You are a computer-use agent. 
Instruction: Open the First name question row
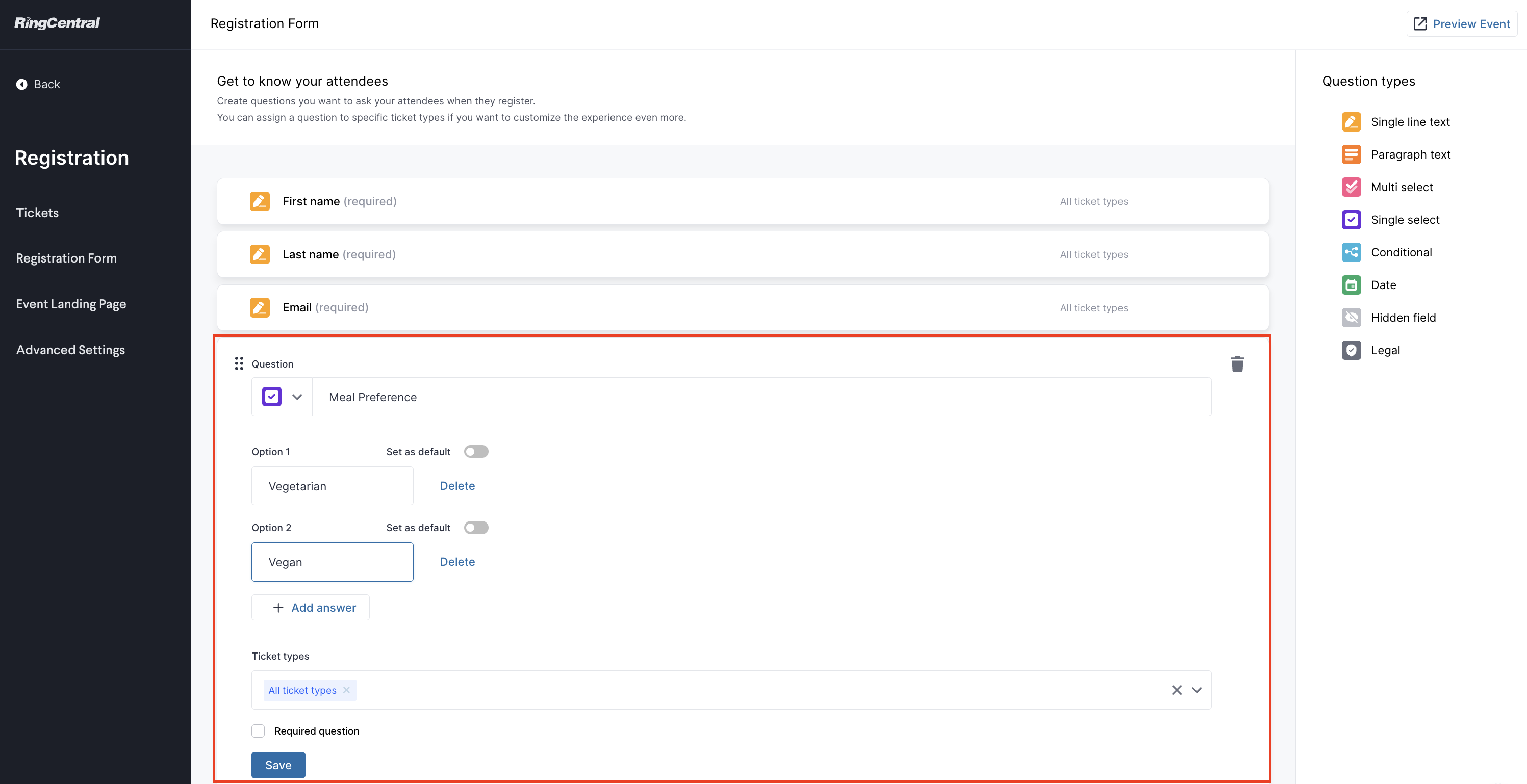[x=743, y=201]
